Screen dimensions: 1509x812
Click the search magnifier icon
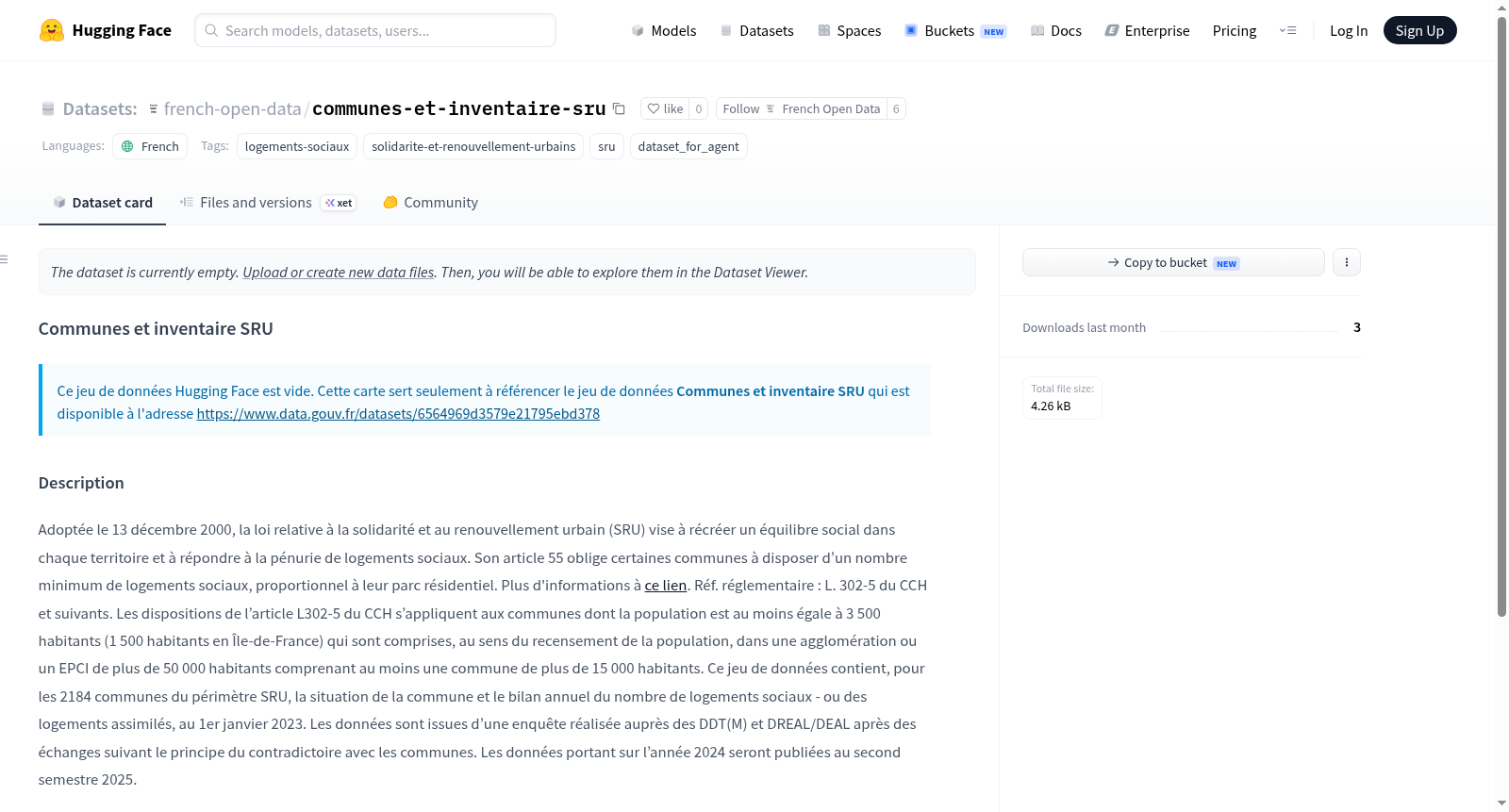pyautogui.click(x=211, y=30)
